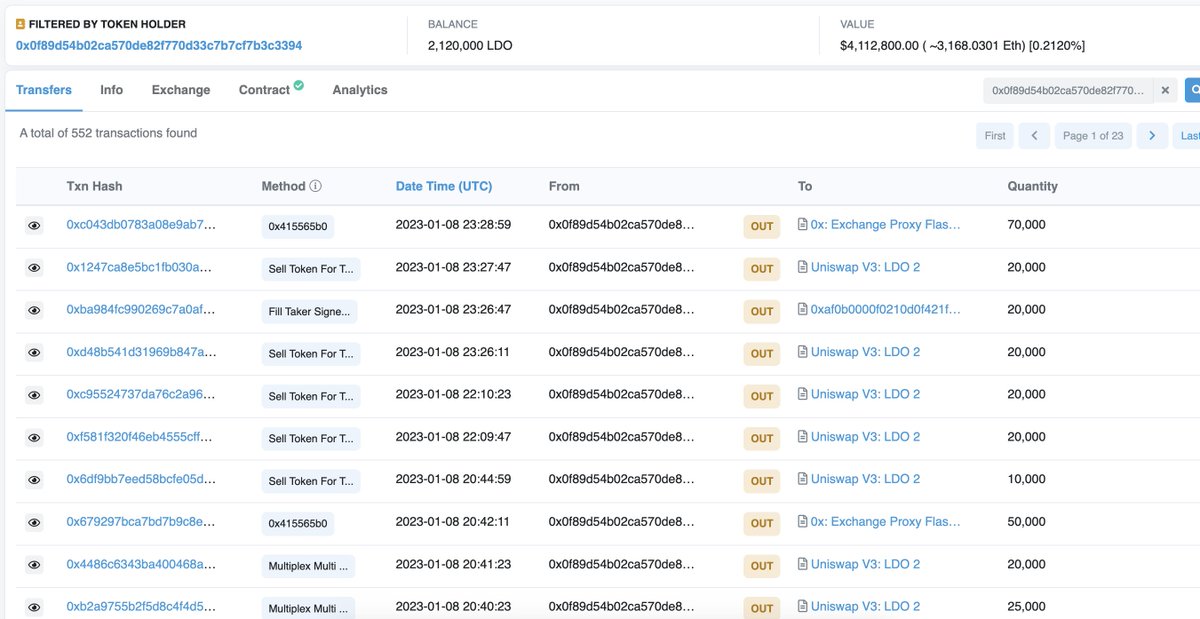
Task: Switch to the Transfers tab
Action: point(44,90)
